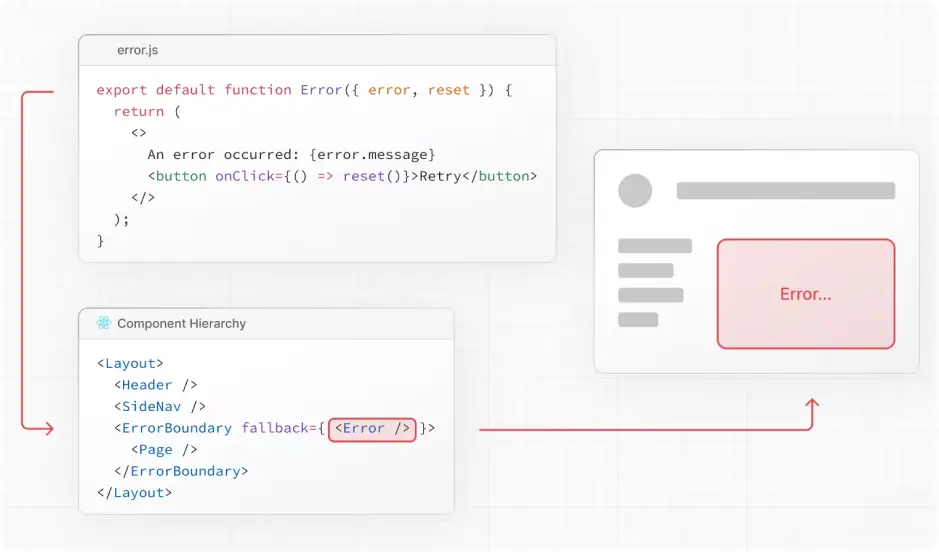939x552 pixels.
Task: Click the opening <Layout> tag
Action: pyautogui.click(x=130, y=363)
